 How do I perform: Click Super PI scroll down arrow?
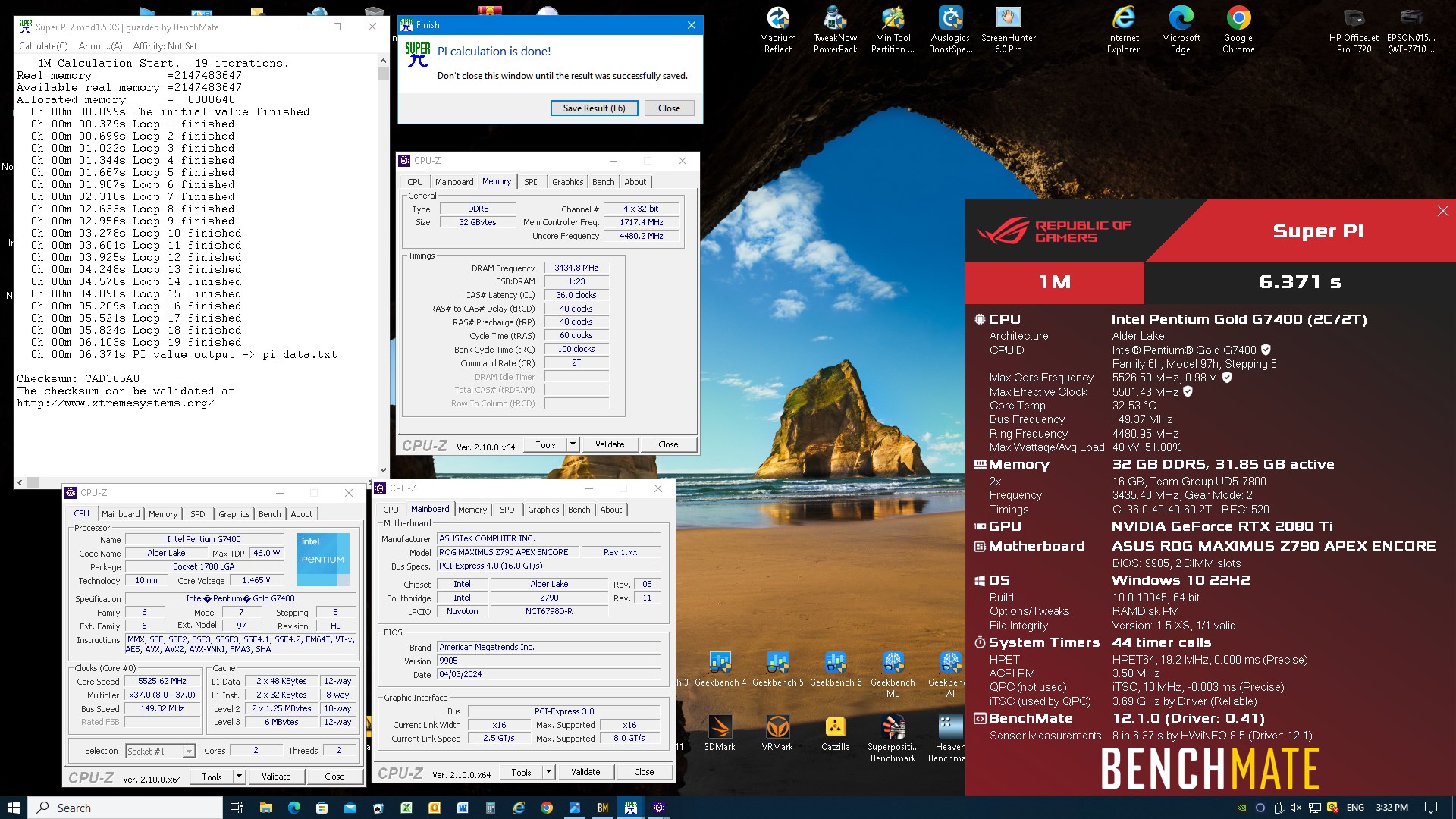tap(383, 470)
